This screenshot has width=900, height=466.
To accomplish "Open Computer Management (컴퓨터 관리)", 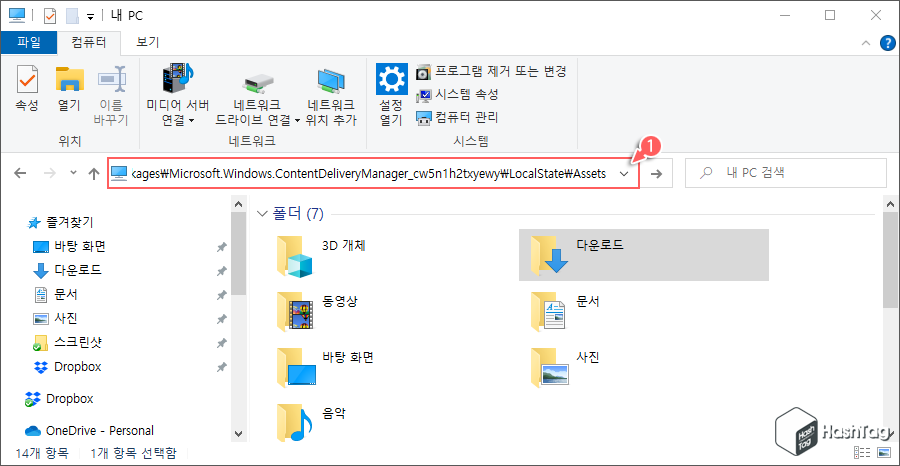I will (457, 118).
